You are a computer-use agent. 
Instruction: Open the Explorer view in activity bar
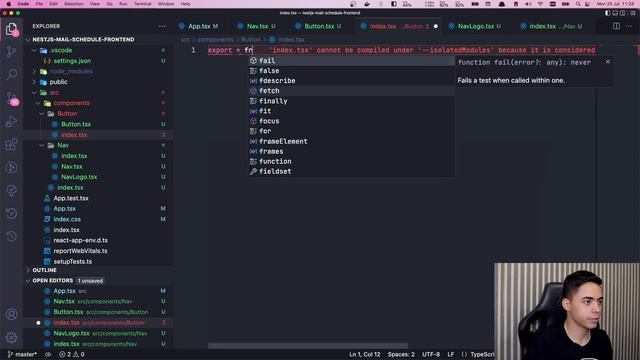(x=11, y=29)
